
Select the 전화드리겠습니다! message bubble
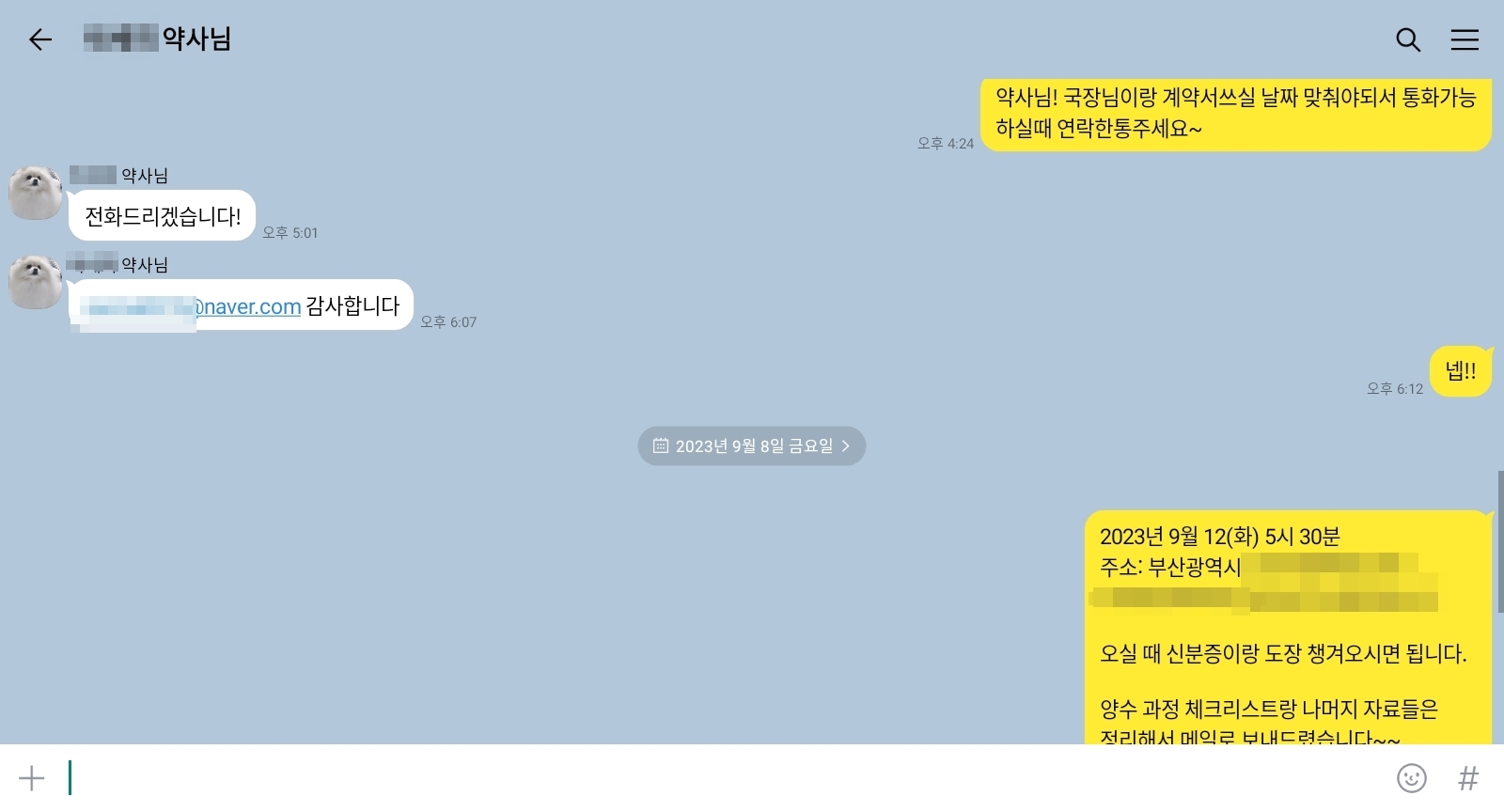click(162, 216)
